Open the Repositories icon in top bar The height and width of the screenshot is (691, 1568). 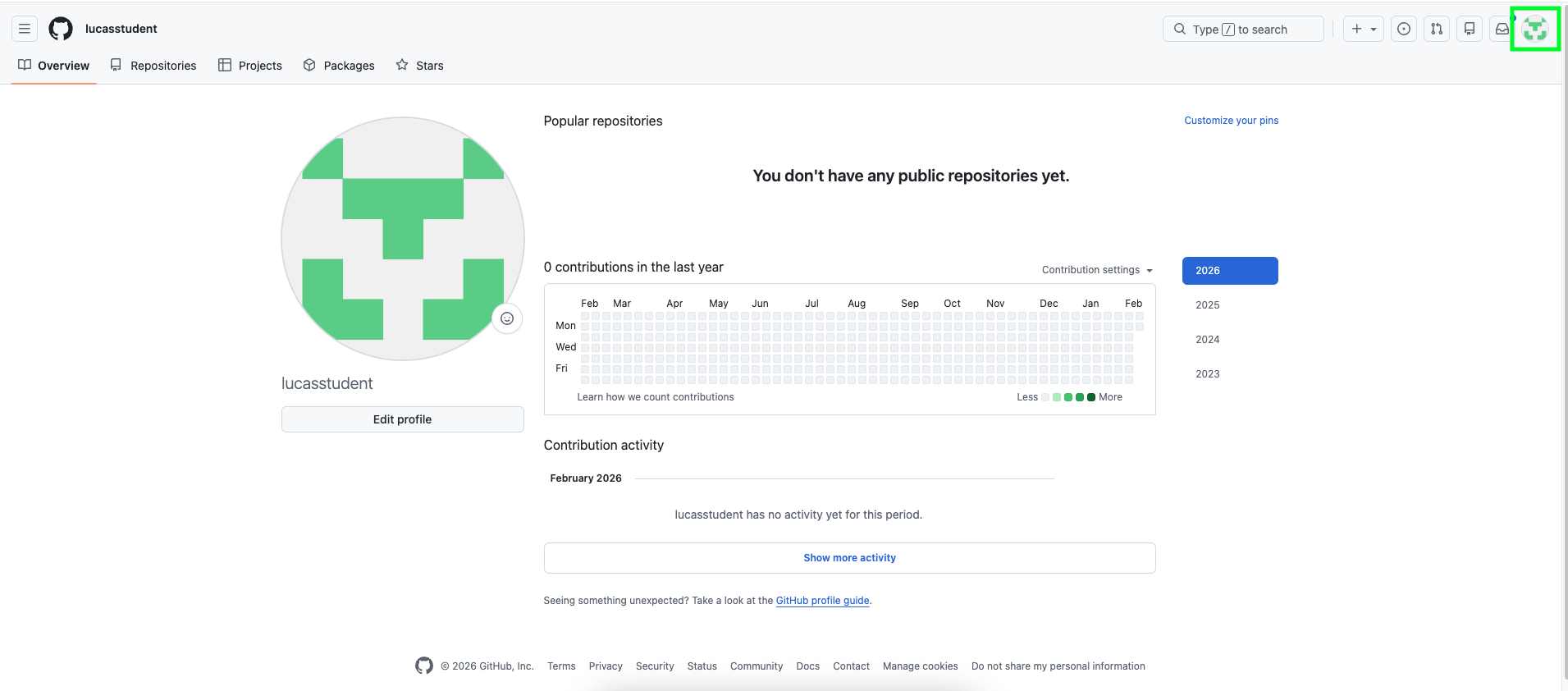(x=1470, y=29)
